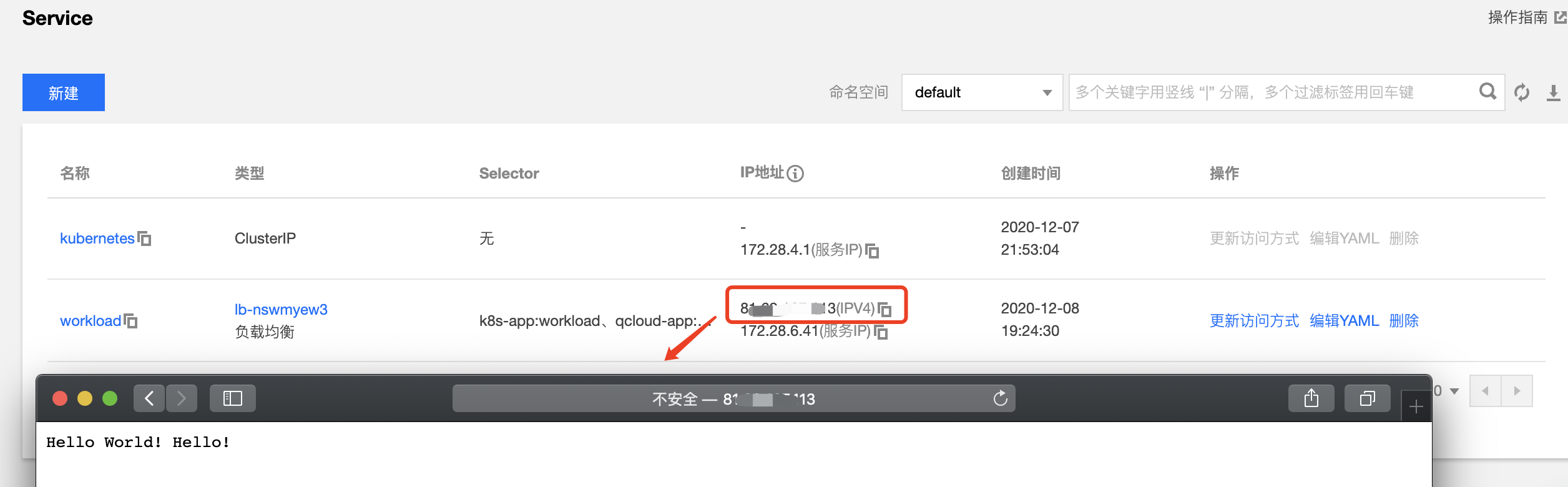Click the download list icon

point(1554,92)
